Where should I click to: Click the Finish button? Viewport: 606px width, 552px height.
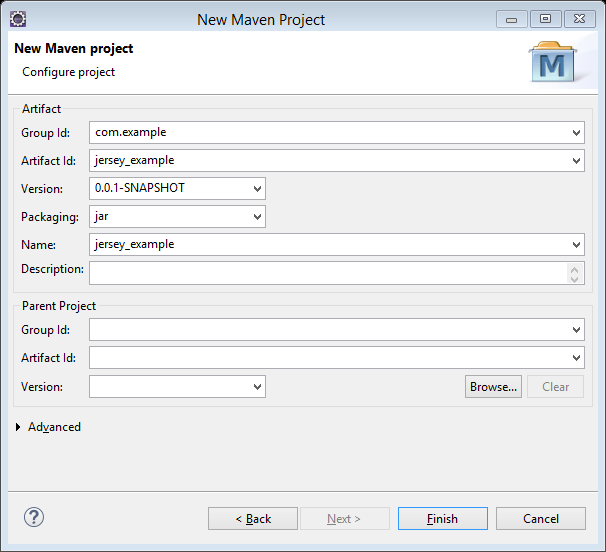(443, 519)
